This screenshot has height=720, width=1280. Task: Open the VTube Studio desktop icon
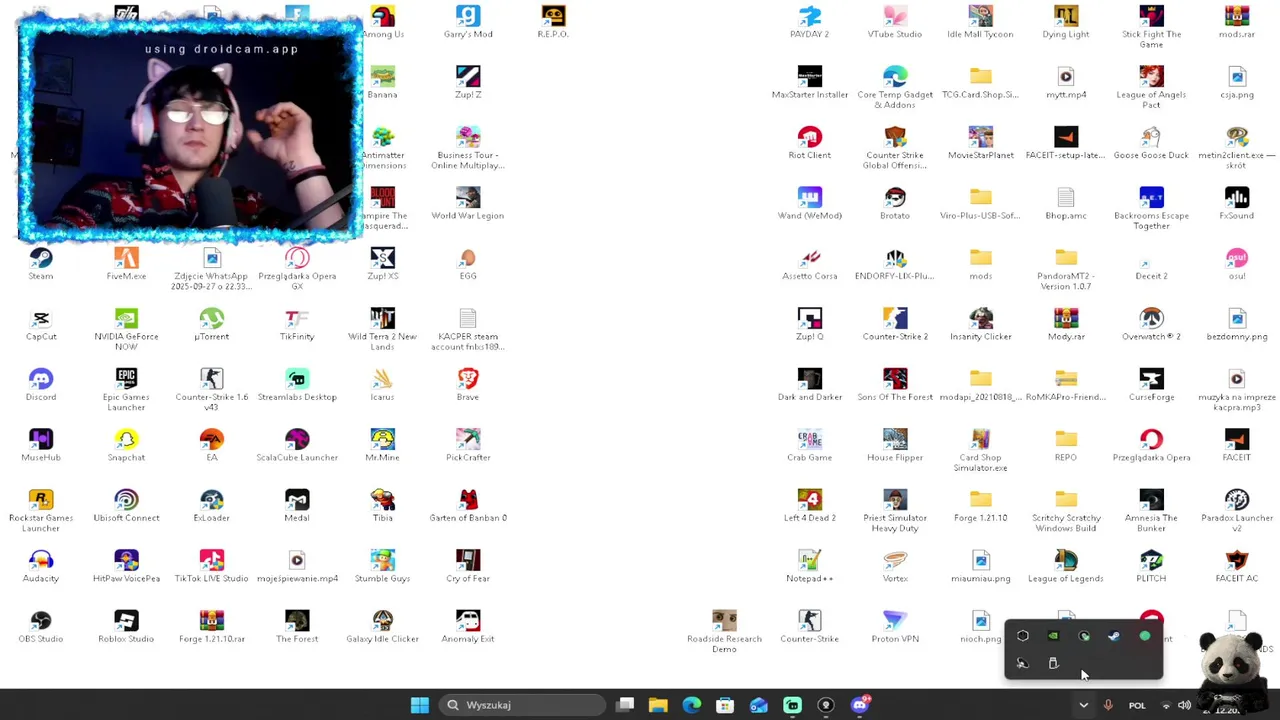click(895, 22)
